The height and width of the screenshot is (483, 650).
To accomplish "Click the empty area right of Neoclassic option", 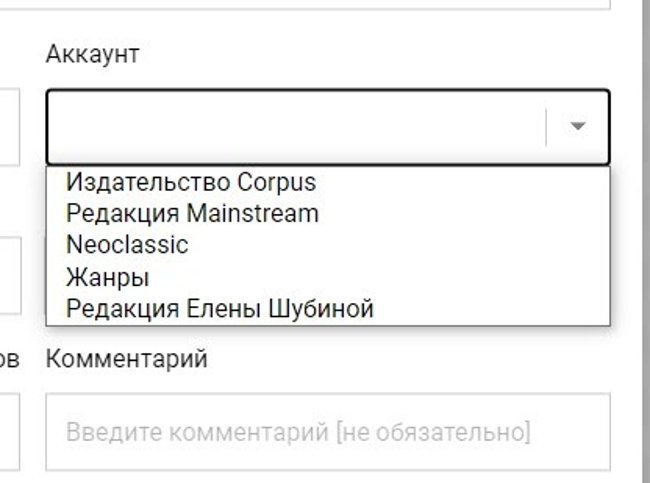I will 398,245.
